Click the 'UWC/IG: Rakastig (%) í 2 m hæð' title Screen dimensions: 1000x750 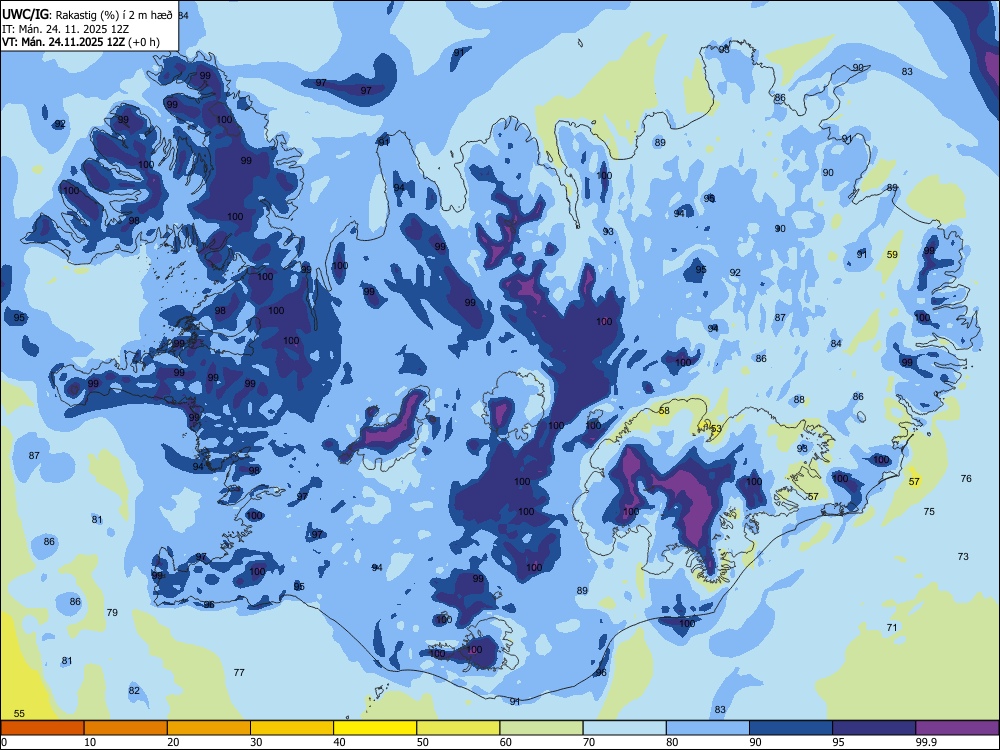click(87, 15)
